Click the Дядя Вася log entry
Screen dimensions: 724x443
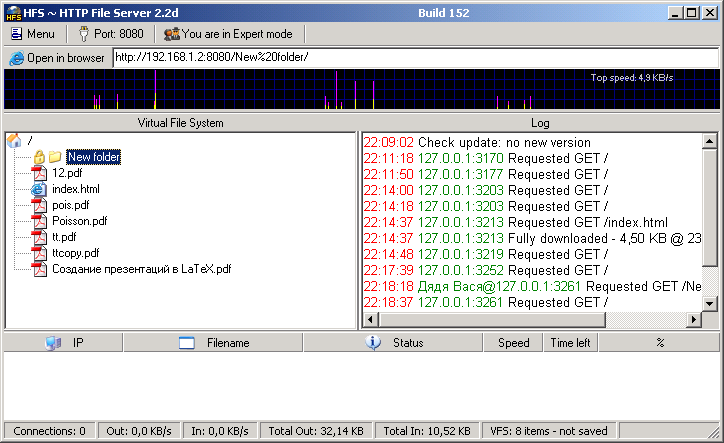(532, 286)
